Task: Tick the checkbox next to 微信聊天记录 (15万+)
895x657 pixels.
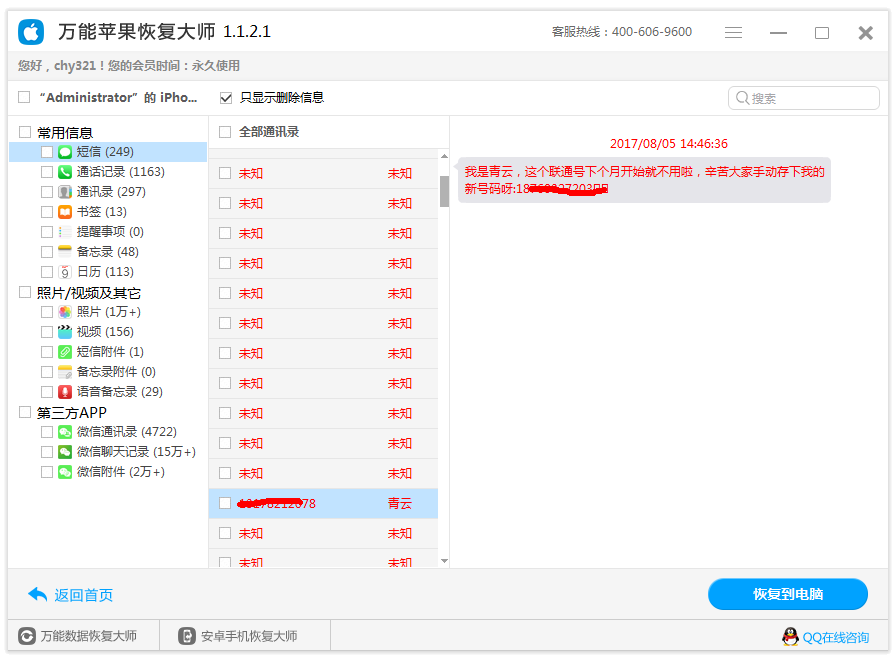Action: (47, 452)
